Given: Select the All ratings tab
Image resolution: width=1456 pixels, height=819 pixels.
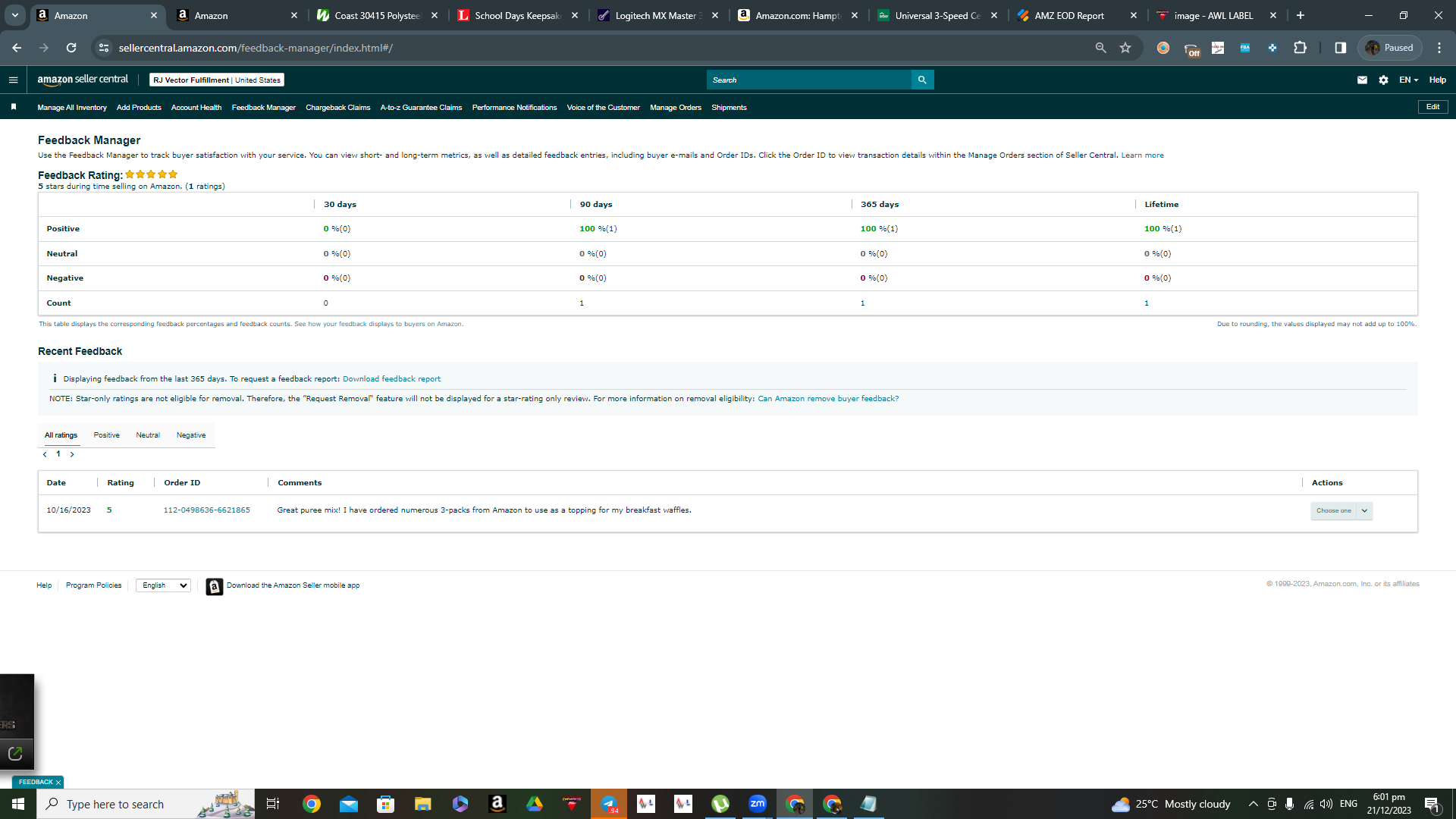Looking at the screenshot, I should point(61,435).
